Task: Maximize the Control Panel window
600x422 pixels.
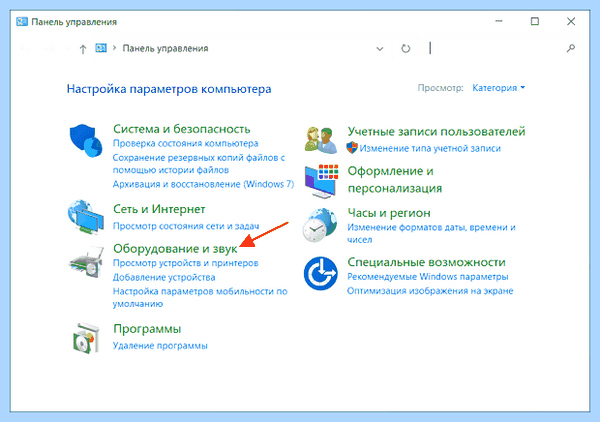Action: click(535, 21)
